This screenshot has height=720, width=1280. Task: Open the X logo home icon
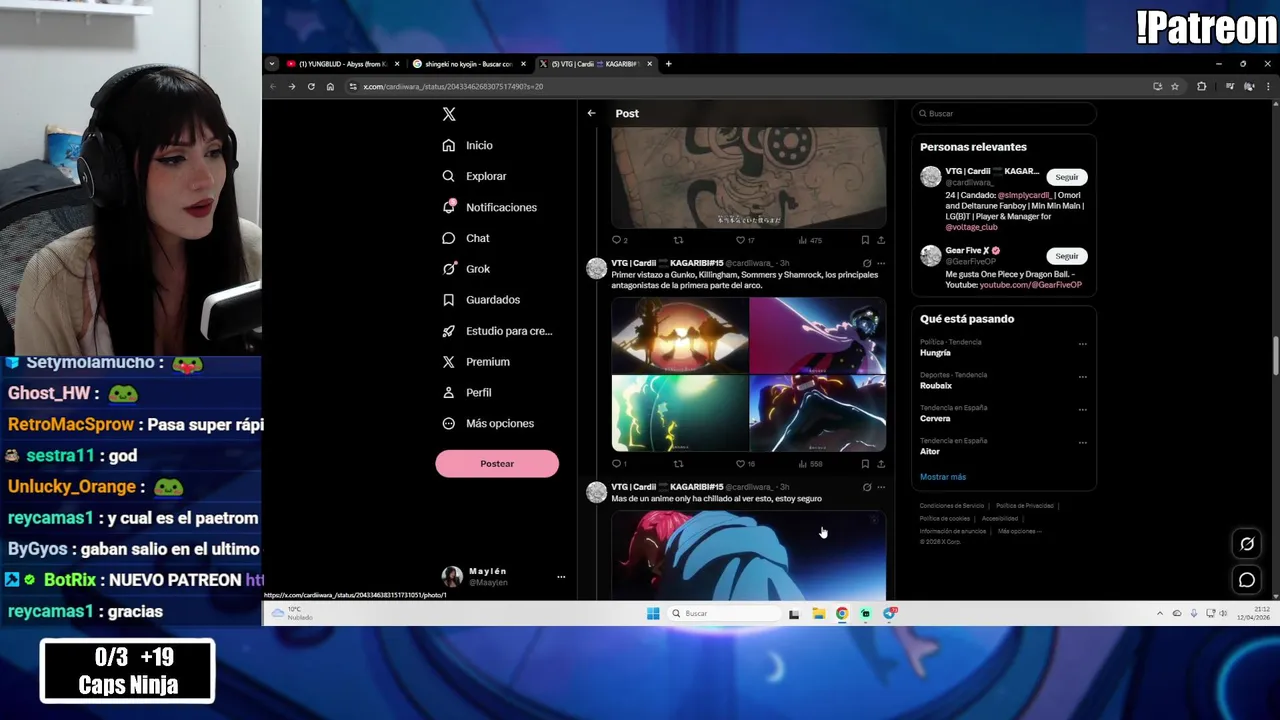[449, 114]
